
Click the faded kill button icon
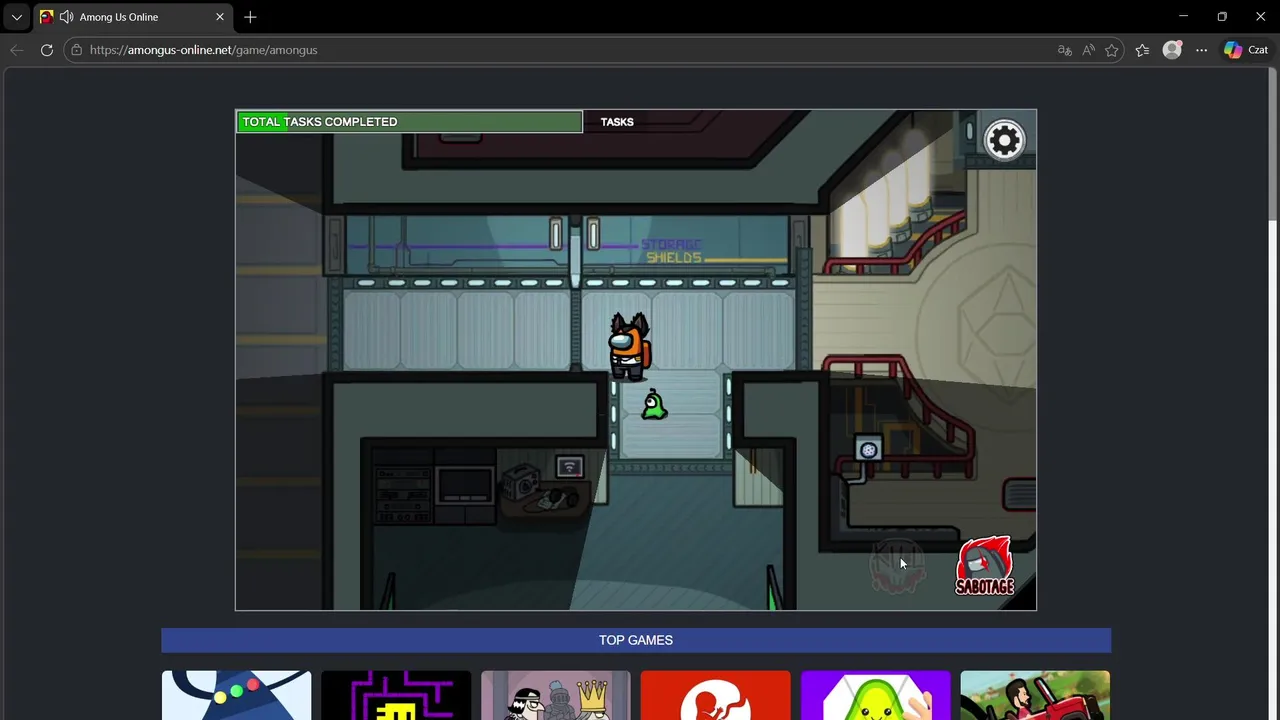(897, 567)
